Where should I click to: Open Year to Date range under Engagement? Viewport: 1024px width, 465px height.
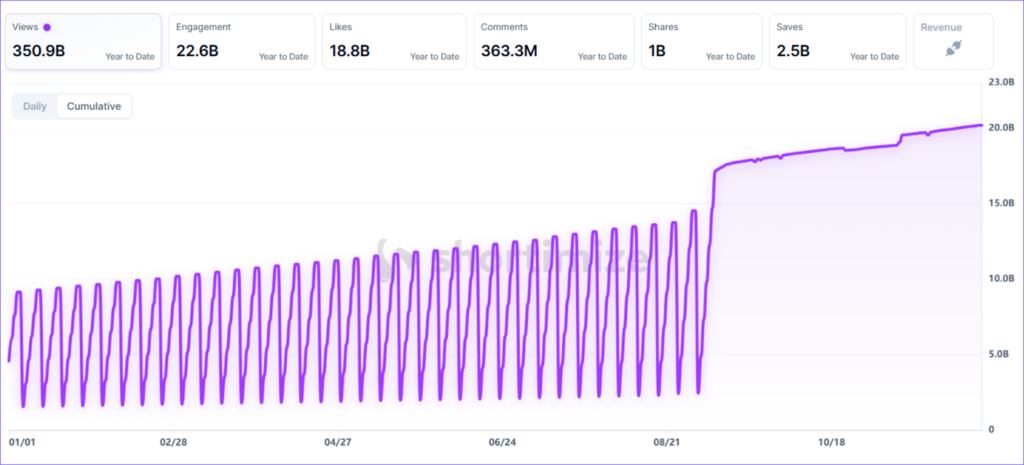pos(283,57)
